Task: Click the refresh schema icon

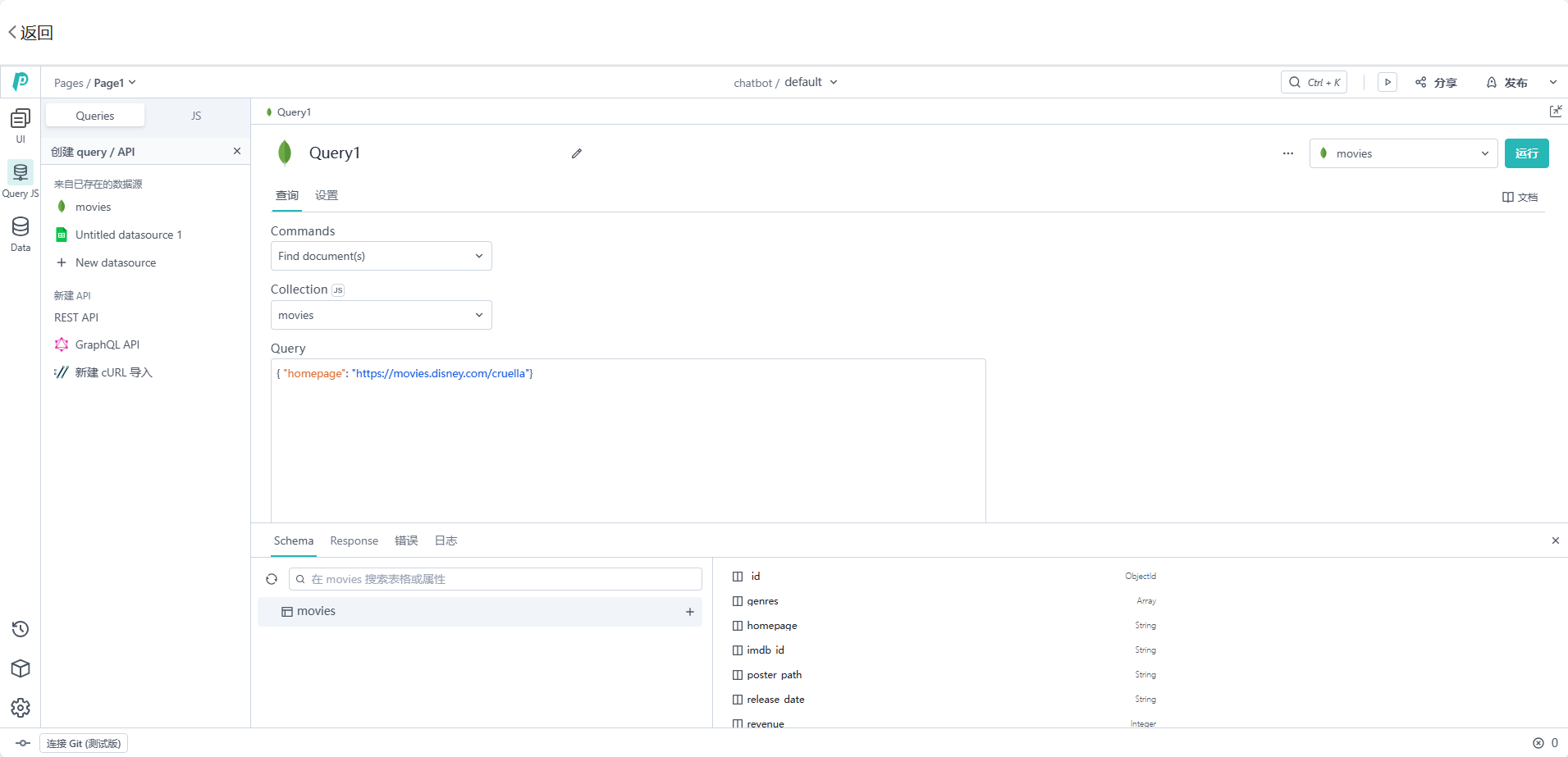Action: (272, 579)
